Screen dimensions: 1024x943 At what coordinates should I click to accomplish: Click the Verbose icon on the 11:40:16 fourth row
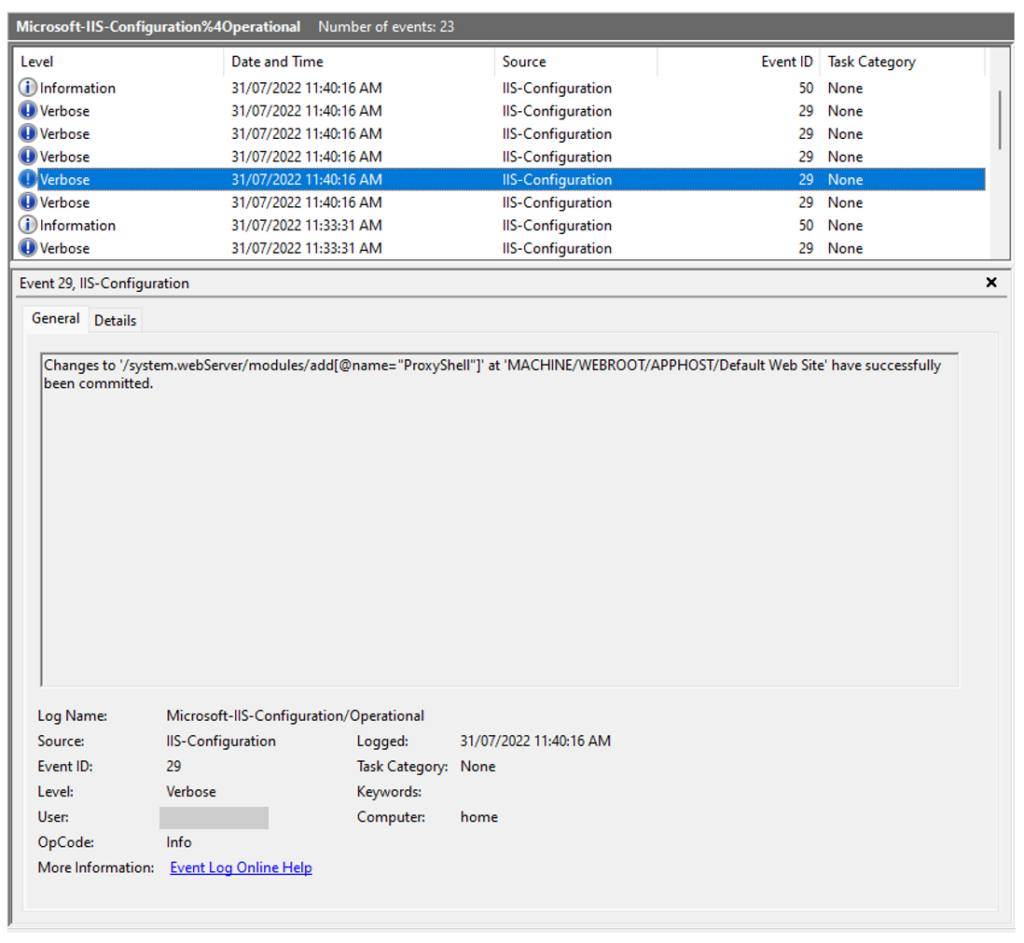click(x=28, y=156)
